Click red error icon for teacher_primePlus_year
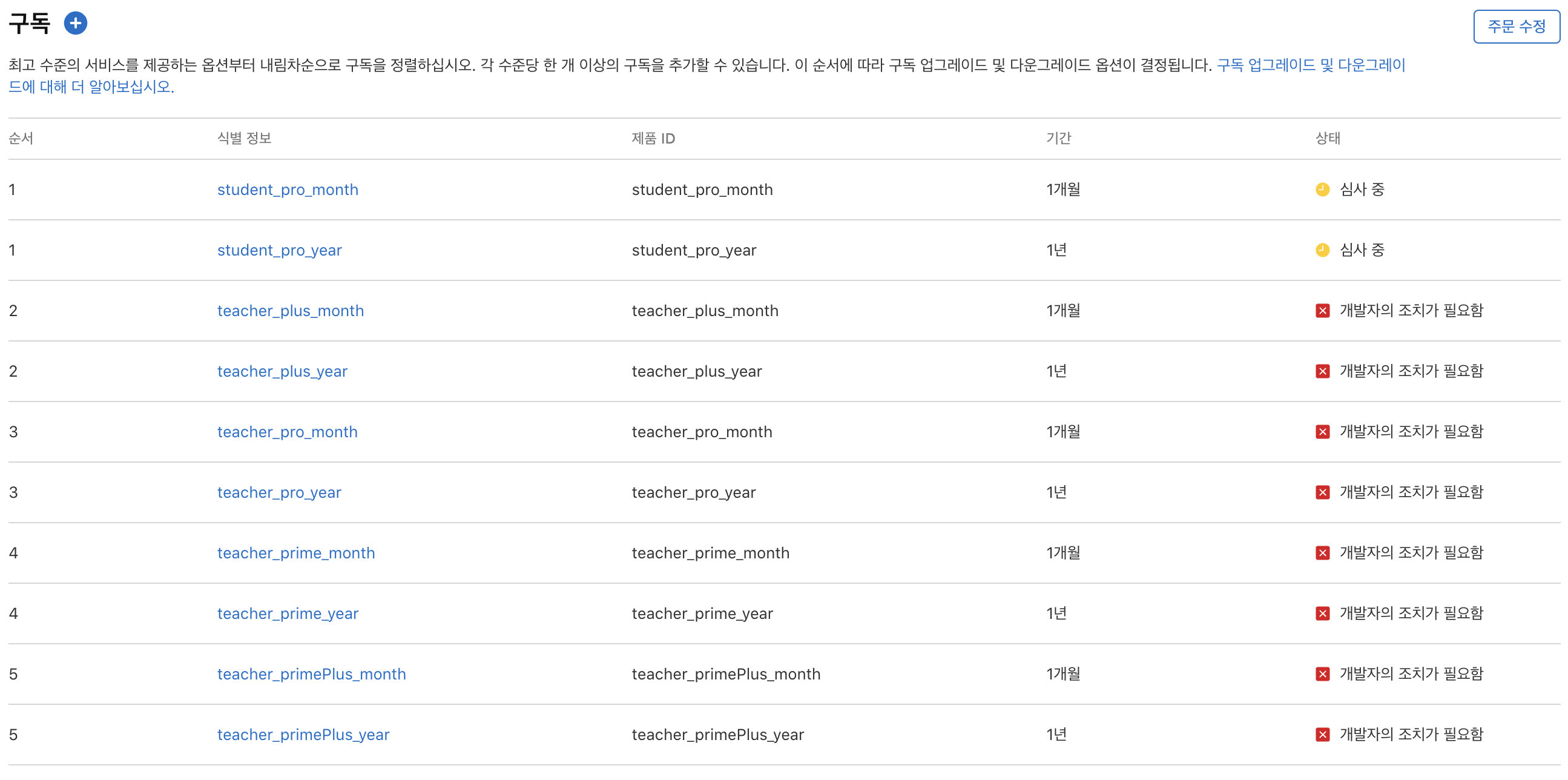Image resolution: width=1568 pixels, height=780 pixels. [1322, 735]
